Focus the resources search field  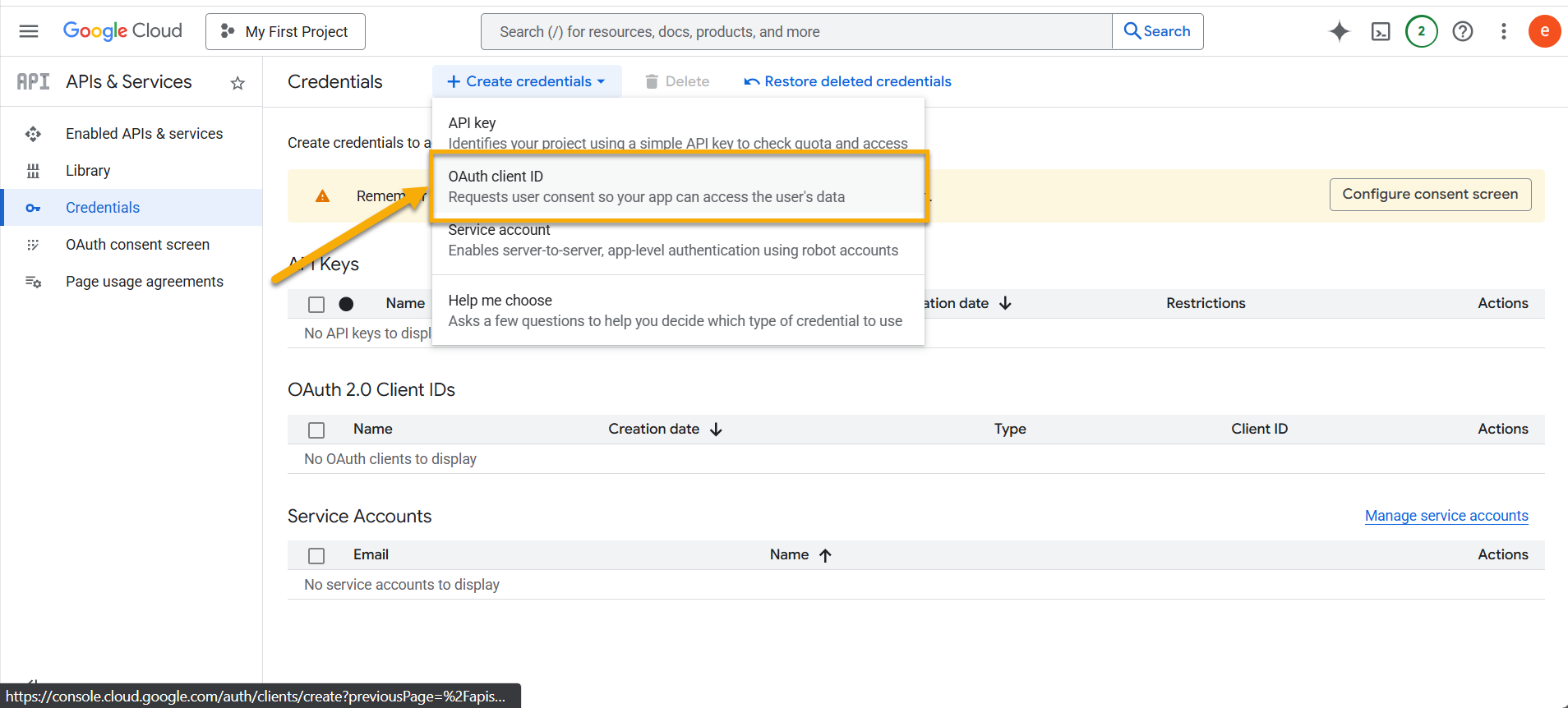(x=796, y=31)
